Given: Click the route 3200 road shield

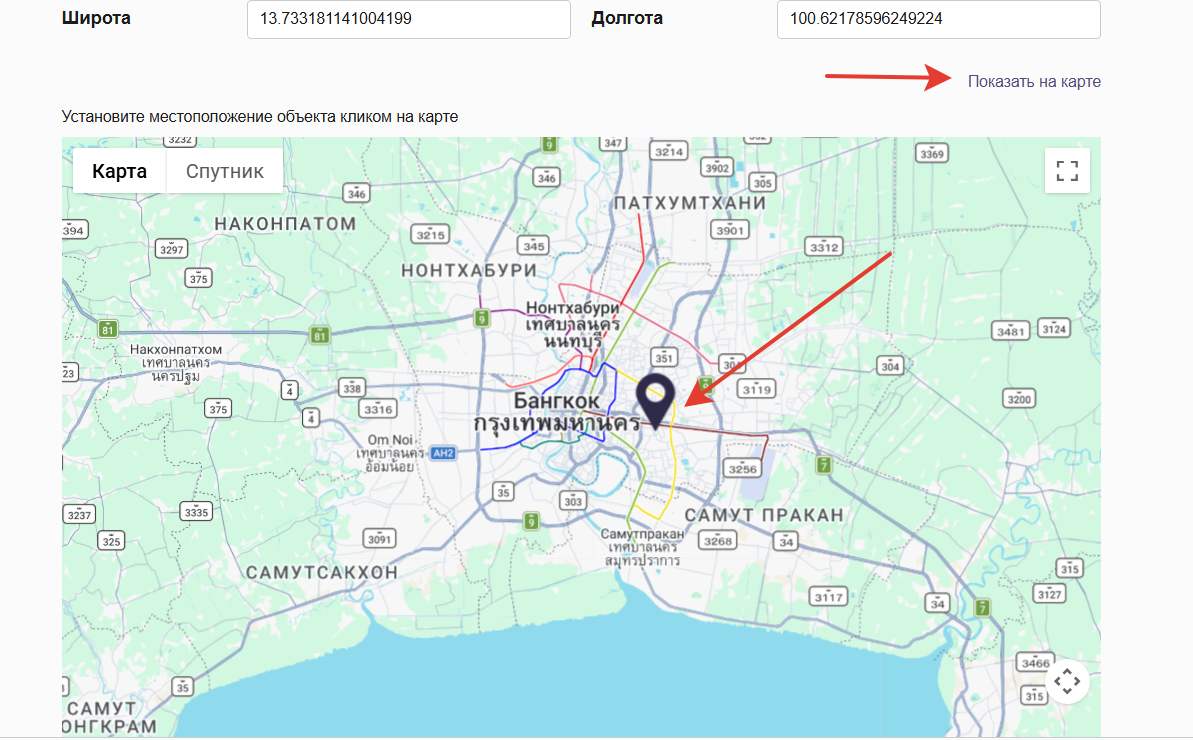Looking at the screenshot, I should tap(1019, 399).
